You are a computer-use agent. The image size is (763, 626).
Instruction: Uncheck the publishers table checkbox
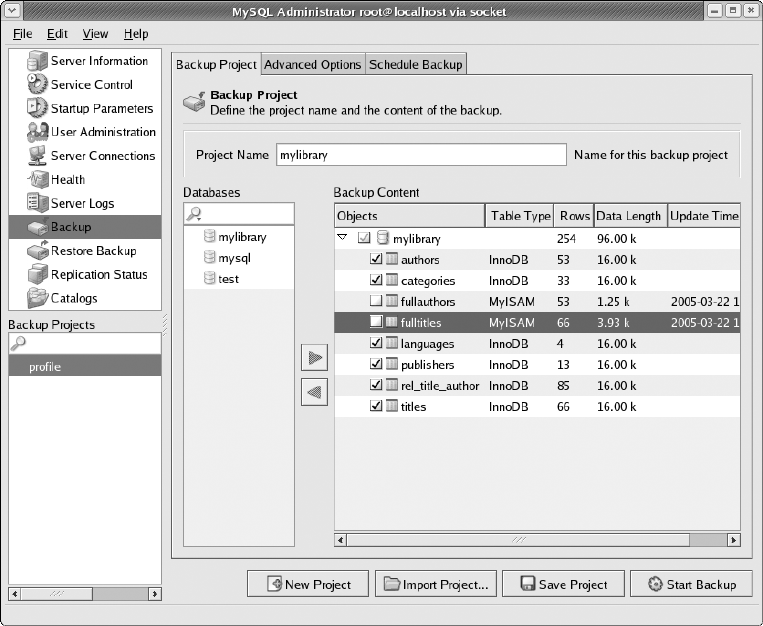[x=376, y=364]
